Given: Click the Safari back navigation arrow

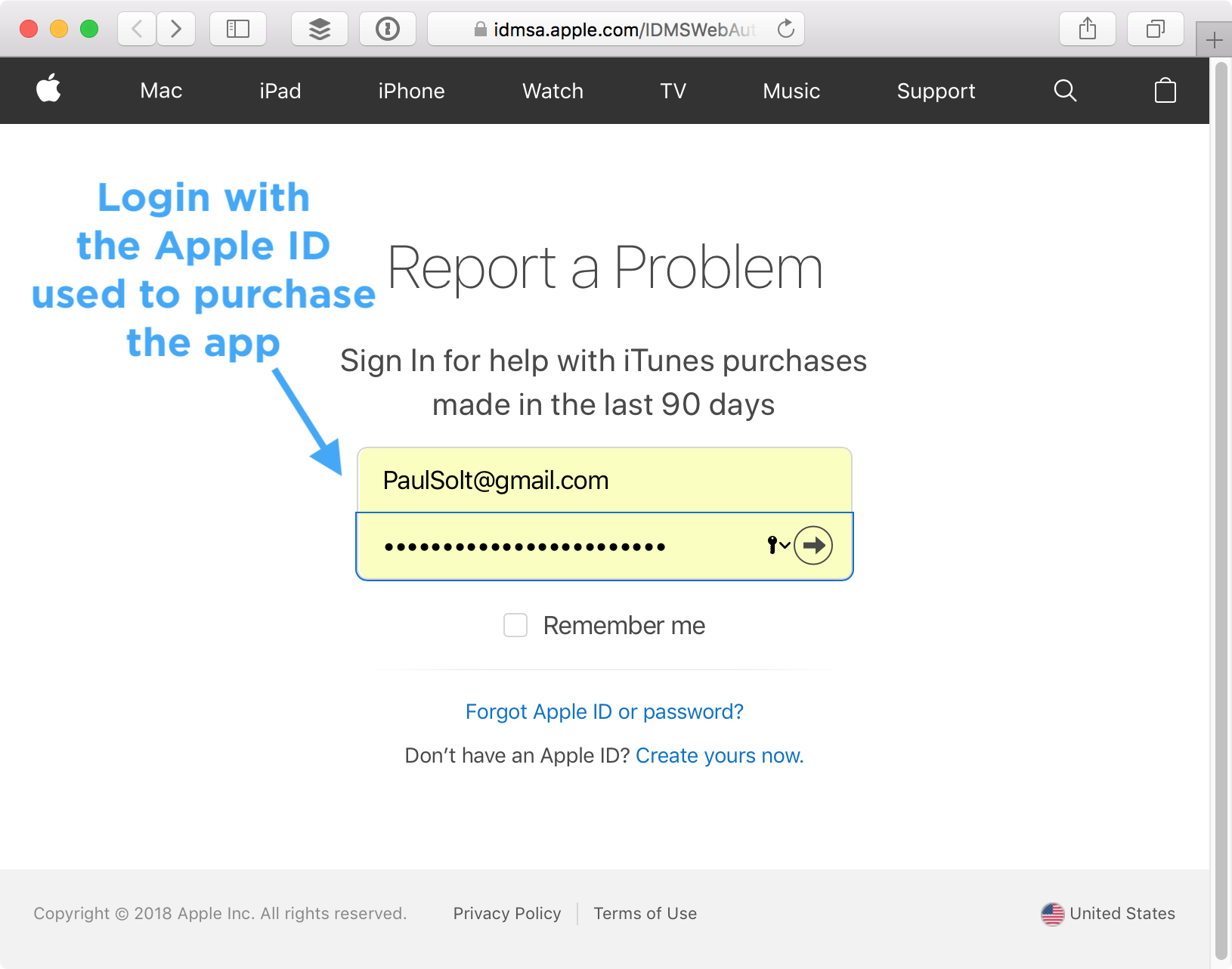Looking at the screenshot, I should [136, 29].
